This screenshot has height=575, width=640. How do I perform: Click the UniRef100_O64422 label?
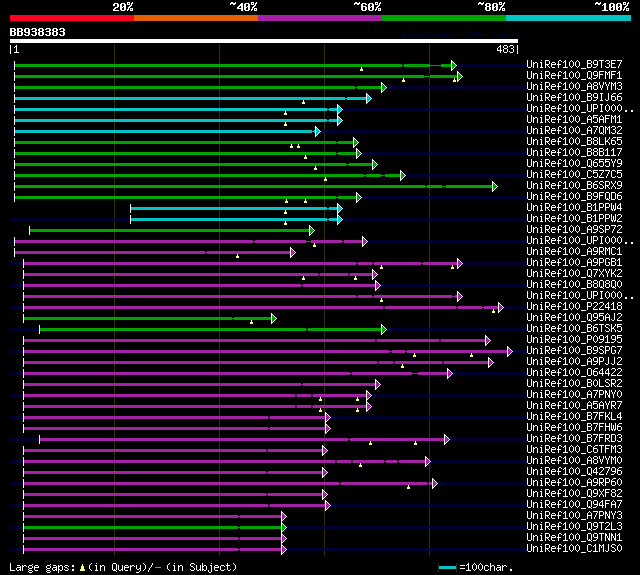[574, 373]
